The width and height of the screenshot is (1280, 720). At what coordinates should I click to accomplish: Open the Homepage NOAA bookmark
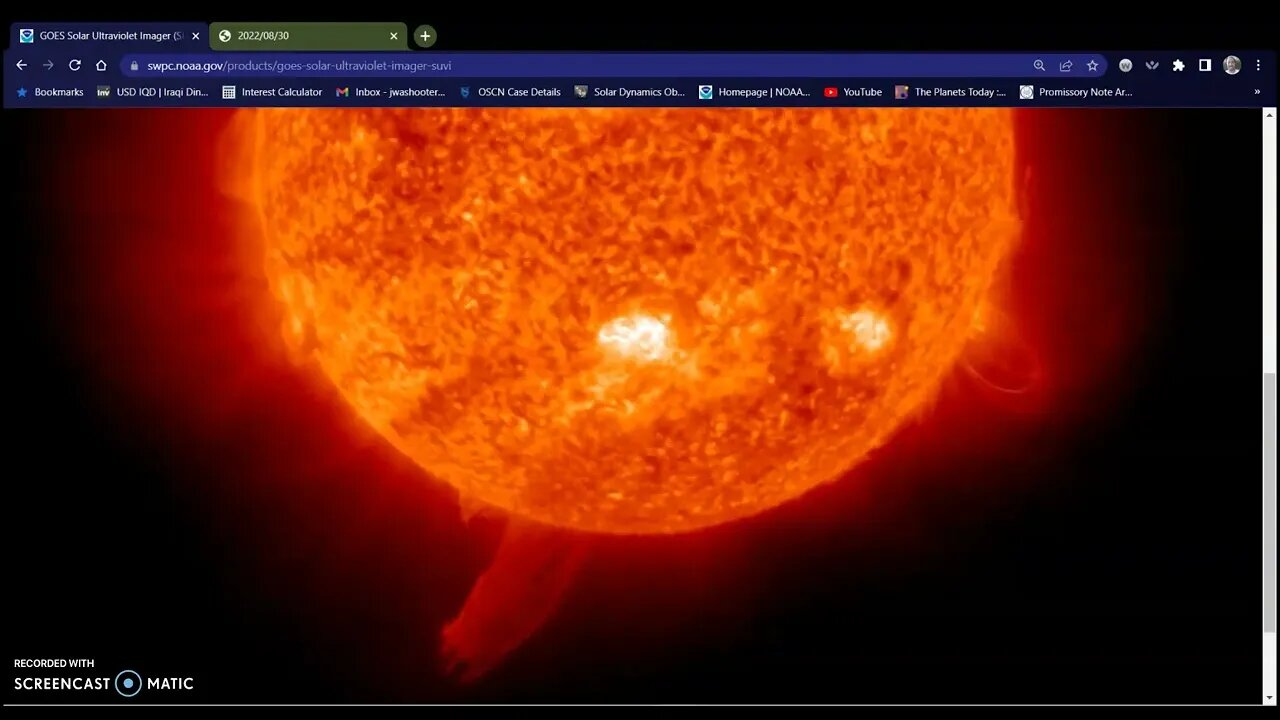[x=755, y=92]
